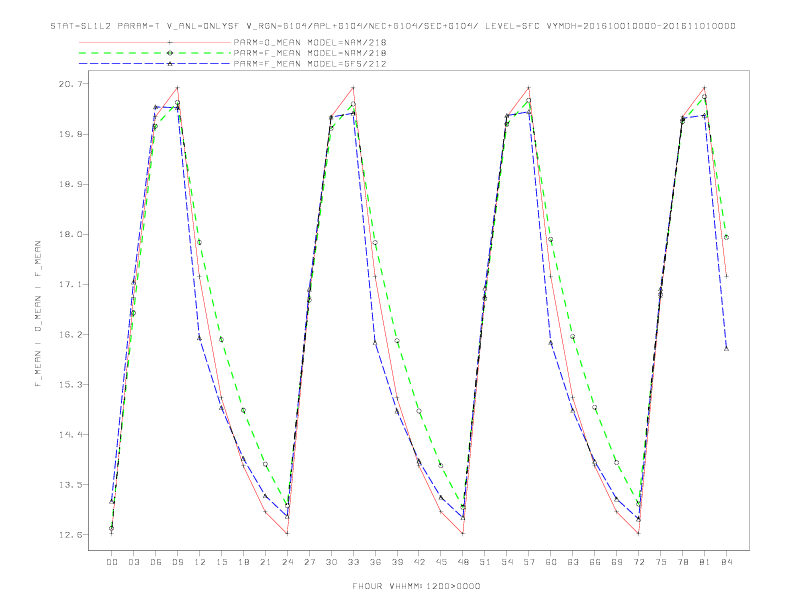The width and height of the screenshot is (792, 612).
Task: Click y-axis value 17.1
Action: tap(72, 284)
